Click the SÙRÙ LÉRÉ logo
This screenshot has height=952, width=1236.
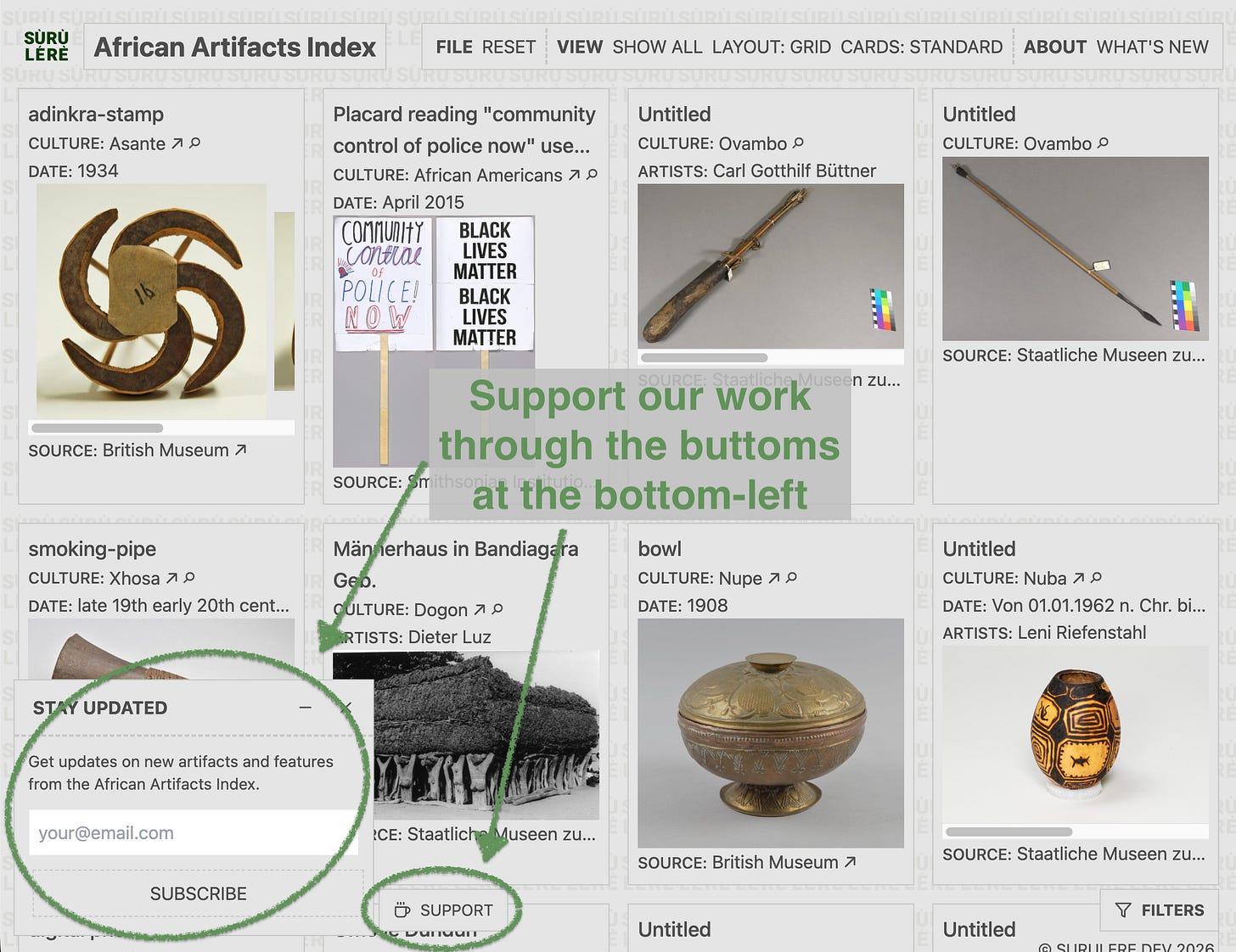(46, 46)
